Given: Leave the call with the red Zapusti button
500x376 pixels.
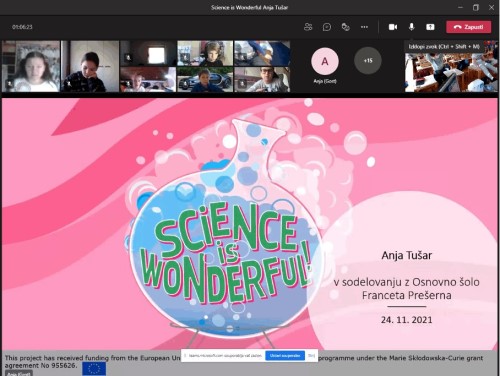Looking at the screenshot, I should (x=469, y=27).
